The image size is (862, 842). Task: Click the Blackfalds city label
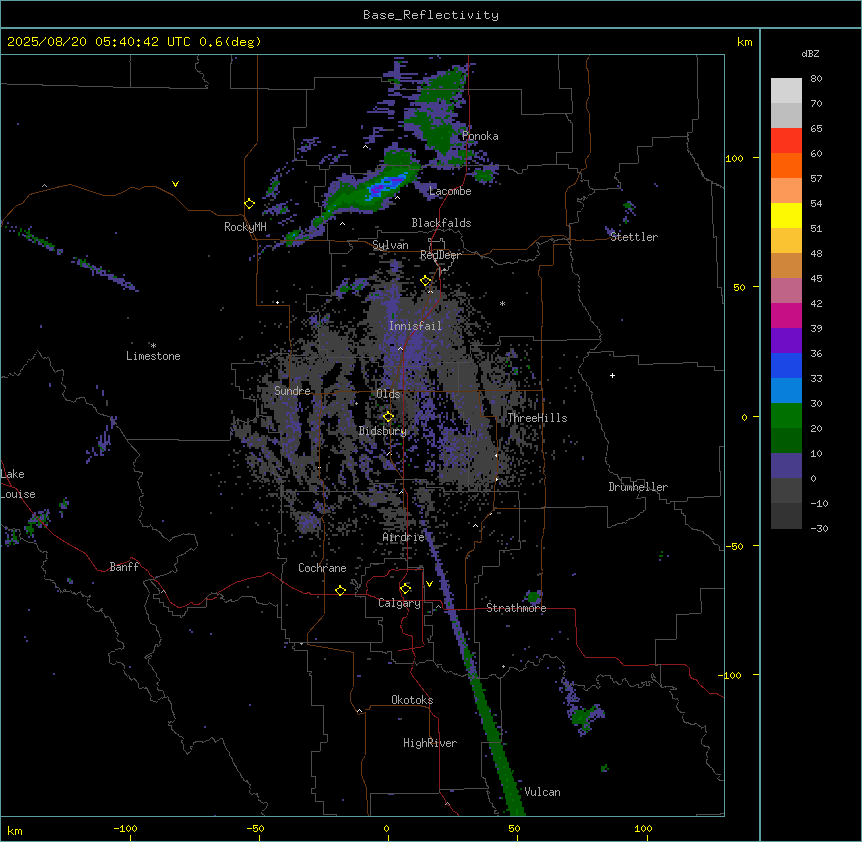pos(441,223)
